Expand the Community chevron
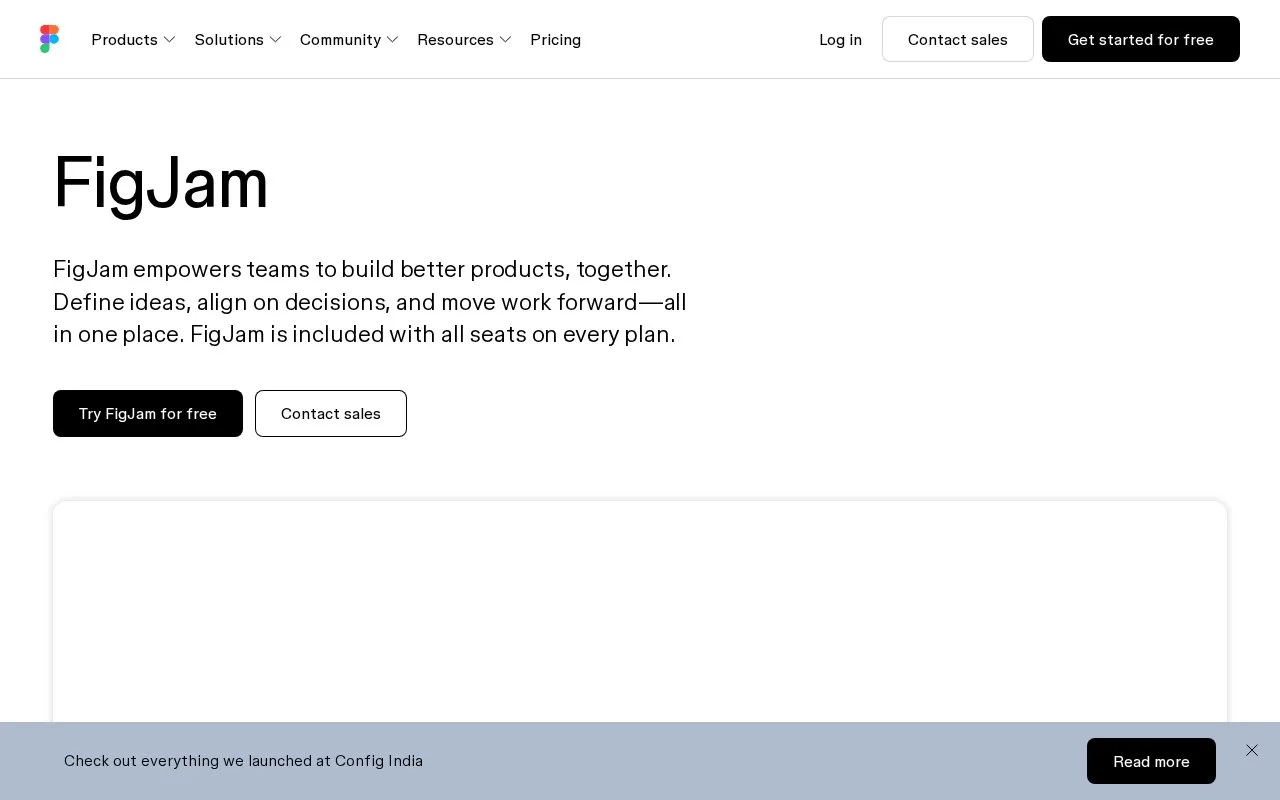 pyautogui.click(x=393, y=39)
